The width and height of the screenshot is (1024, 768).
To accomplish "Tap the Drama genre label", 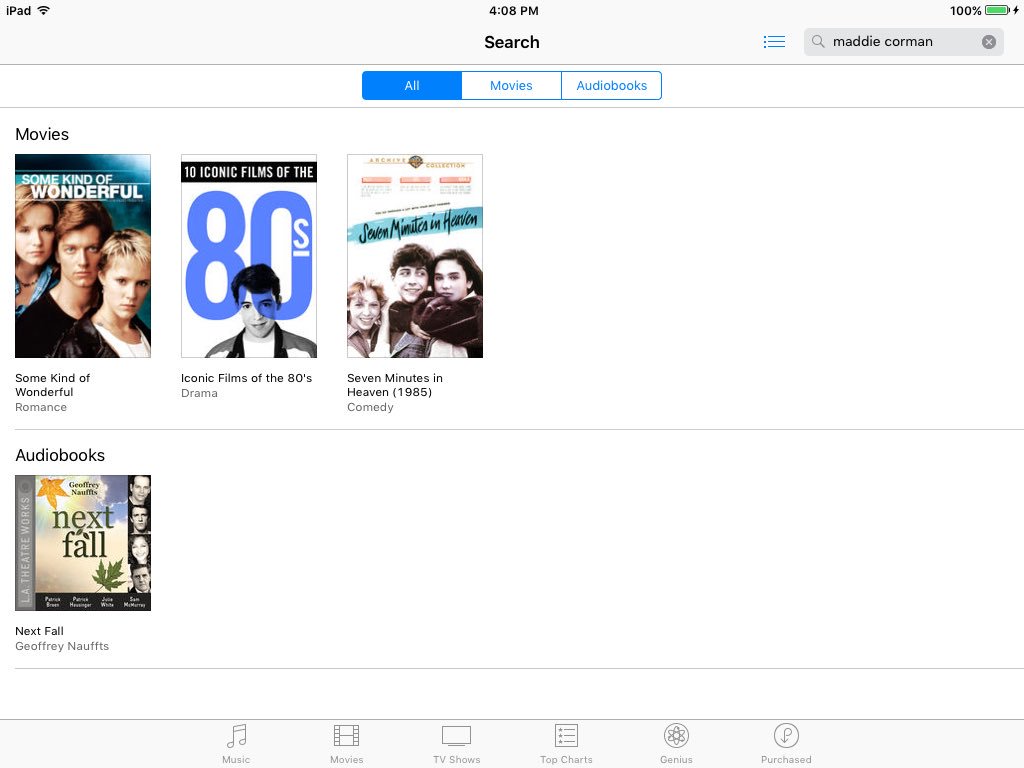I will click(199, 393).
